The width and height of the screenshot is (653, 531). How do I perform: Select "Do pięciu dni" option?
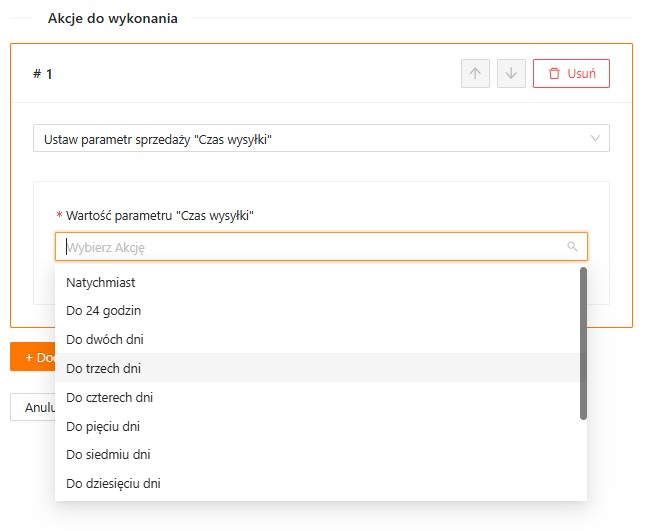(x=103, y=426)
